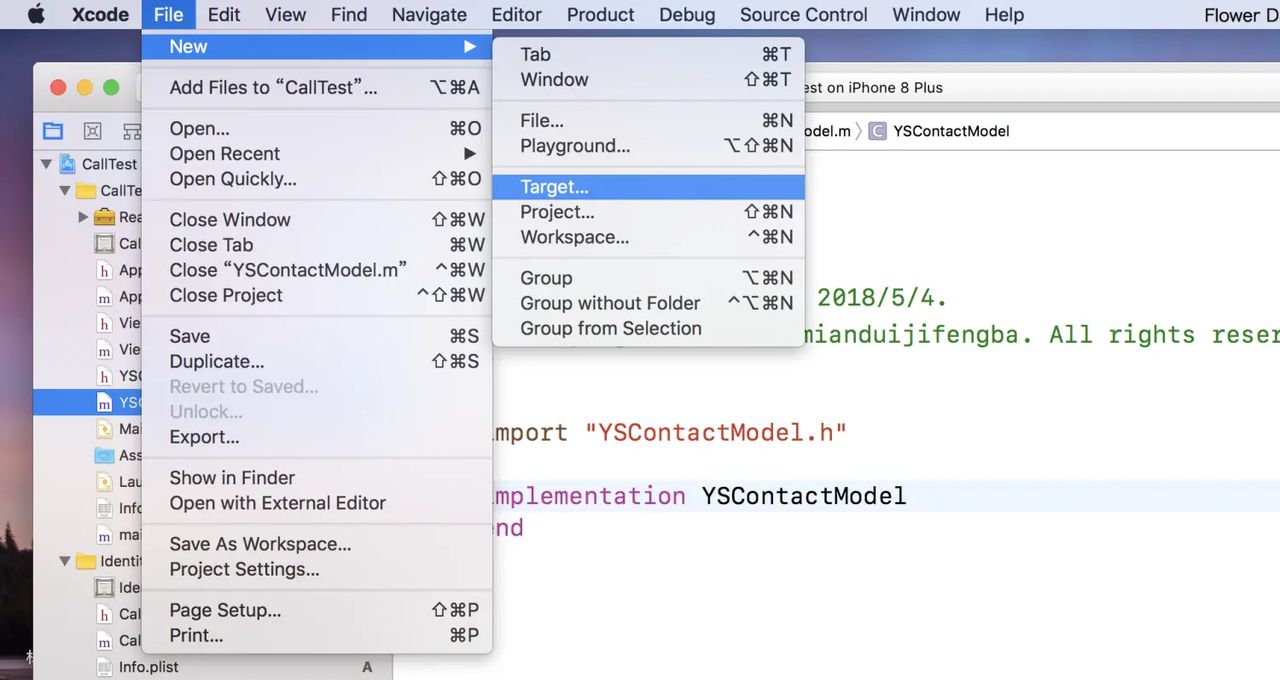Open the Edit menu

coord(224,14)
